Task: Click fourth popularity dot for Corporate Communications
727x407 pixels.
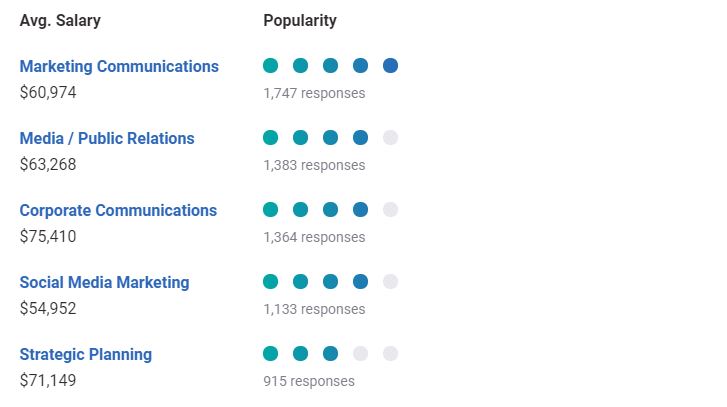Action: tap(360, 210)
